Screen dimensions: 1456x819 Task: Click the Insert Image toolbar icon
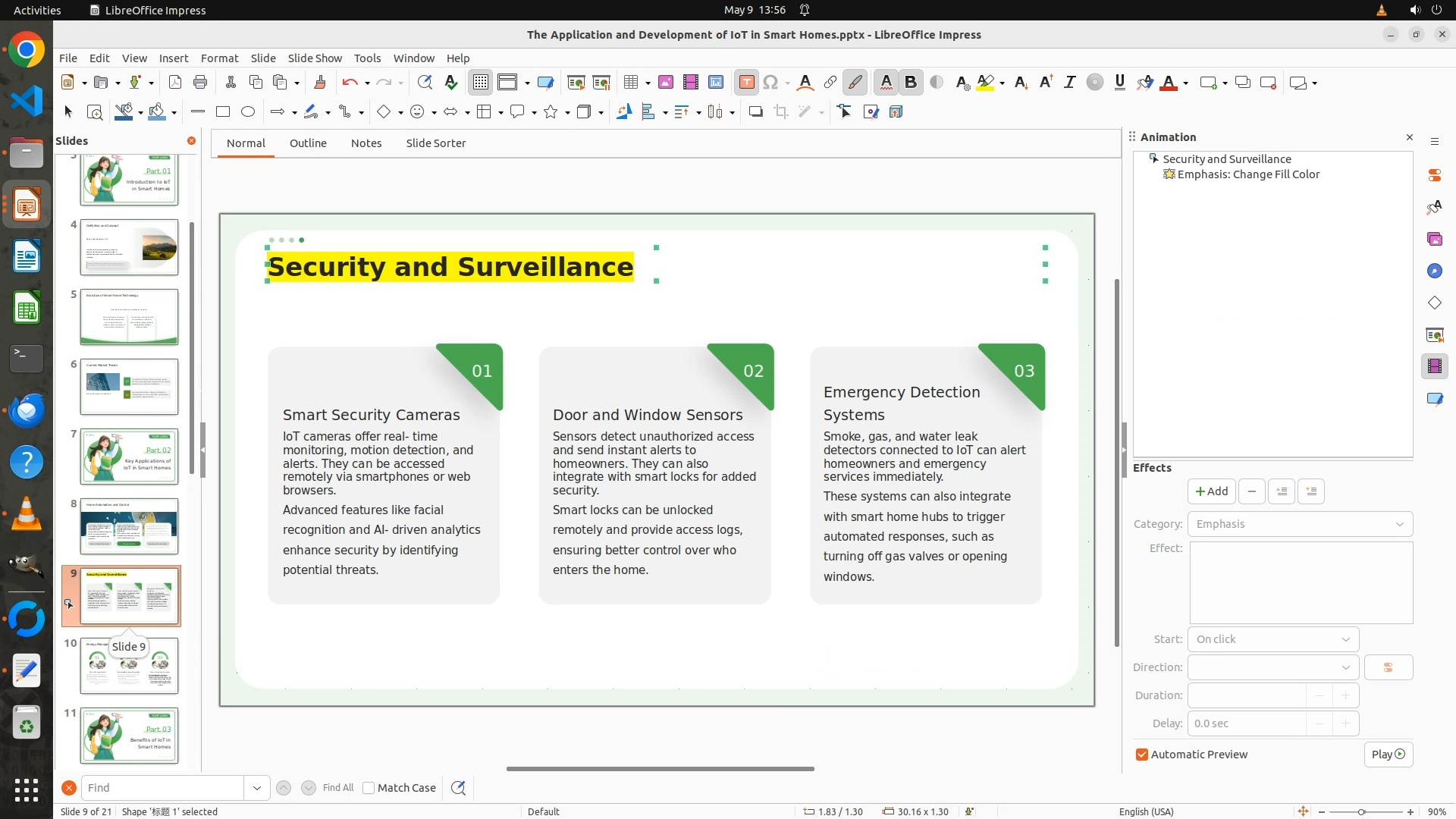coord(665,83)
